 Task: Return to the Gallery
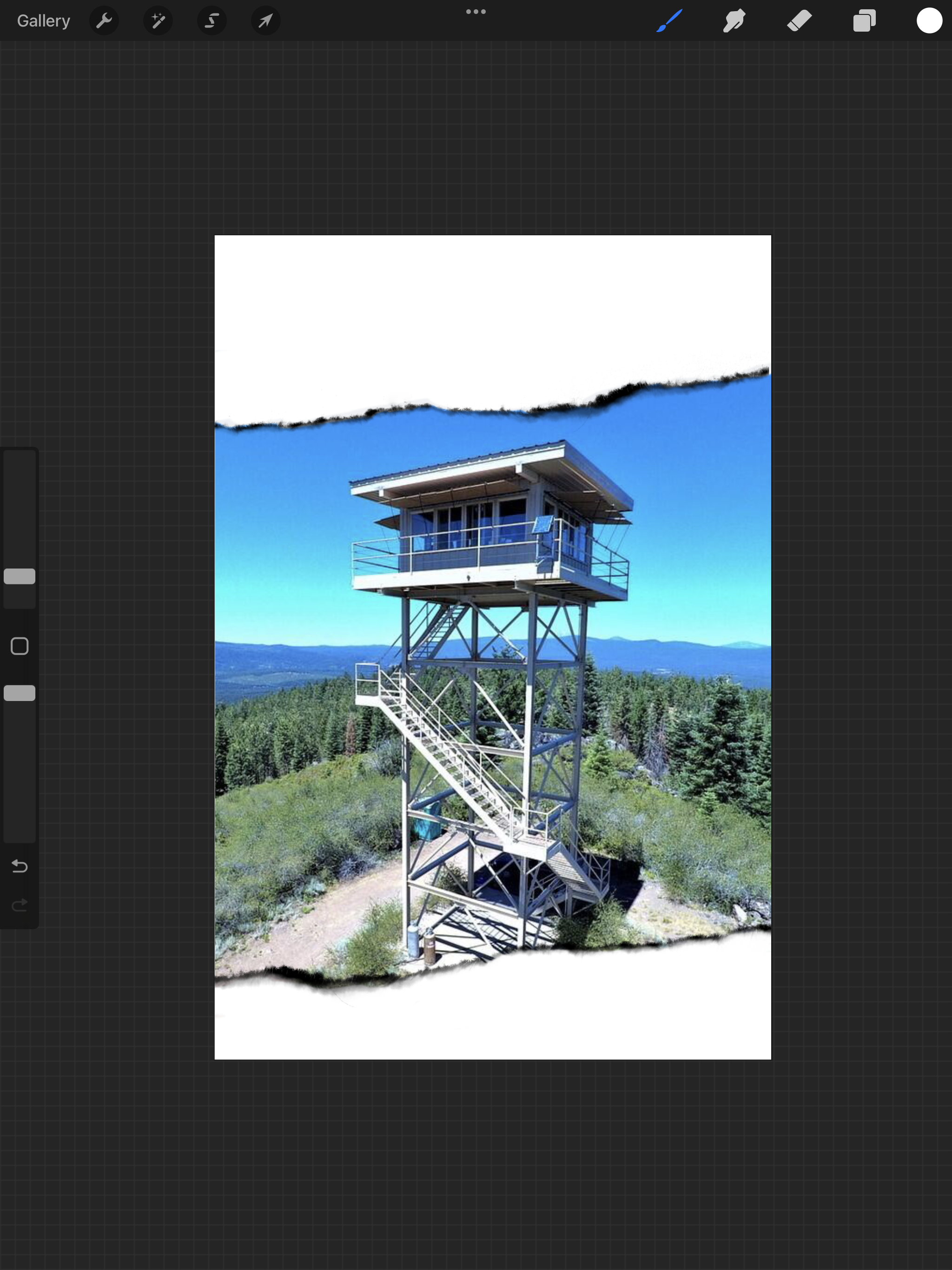click(43, 21)
